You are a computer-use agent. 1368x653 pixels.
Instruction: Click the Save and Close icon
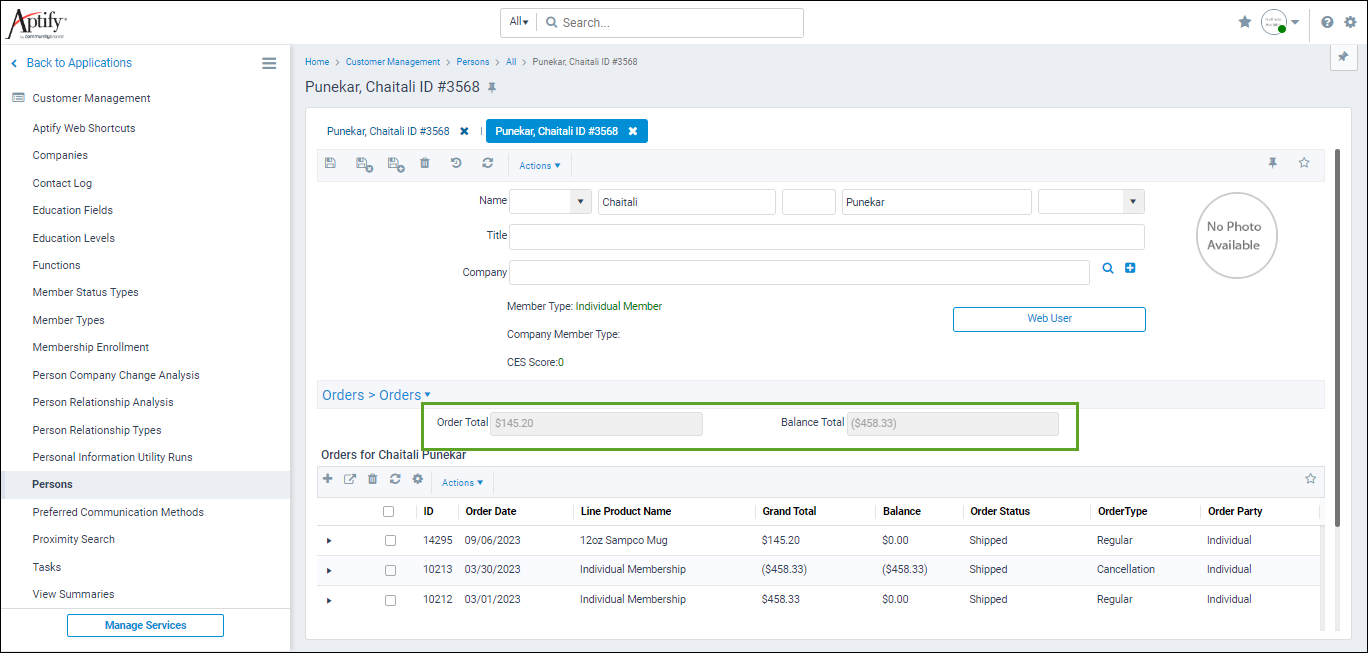[x=364, y=164]
